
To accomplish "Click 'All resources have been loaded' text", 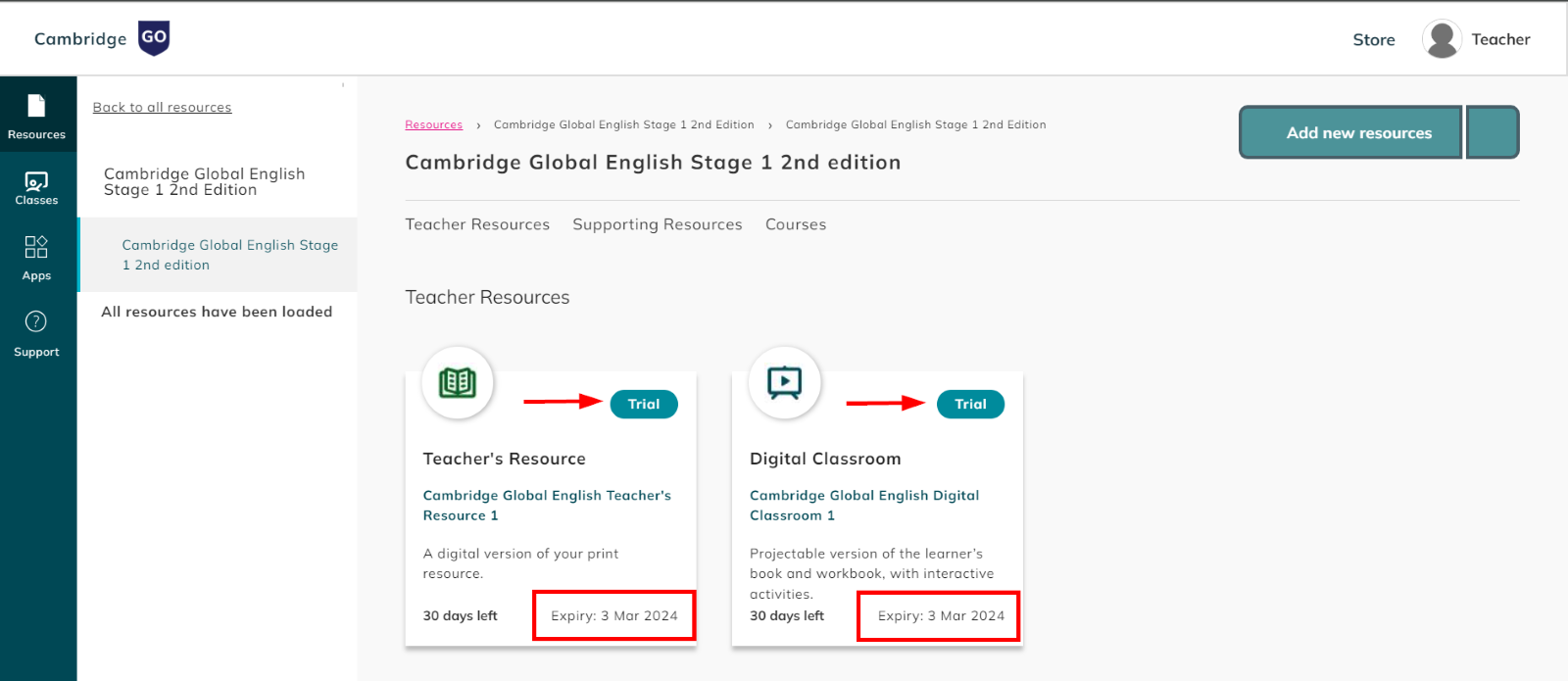I will point(217,312).
